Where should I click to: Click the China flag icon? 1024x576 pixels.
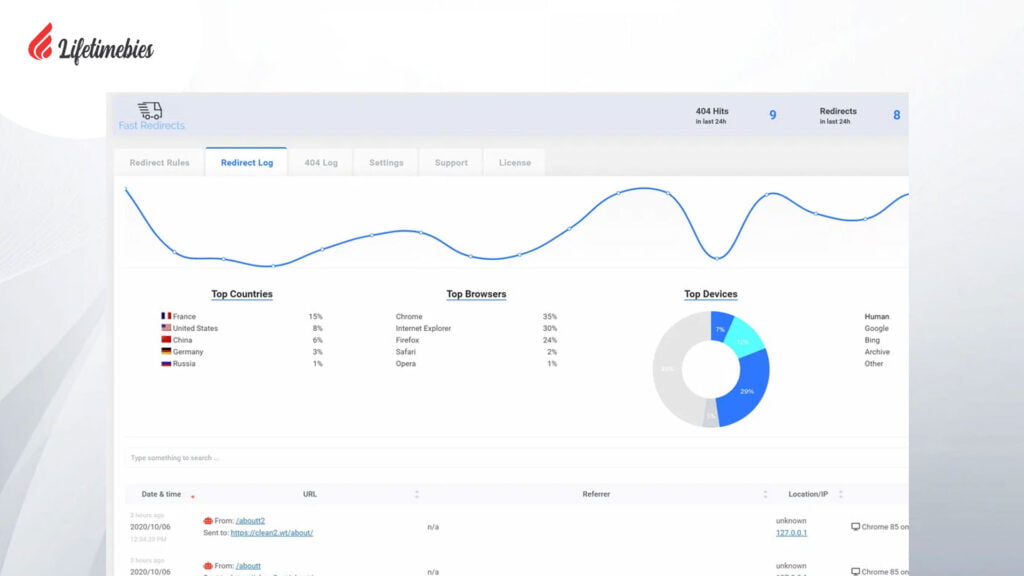pos(166,340)
